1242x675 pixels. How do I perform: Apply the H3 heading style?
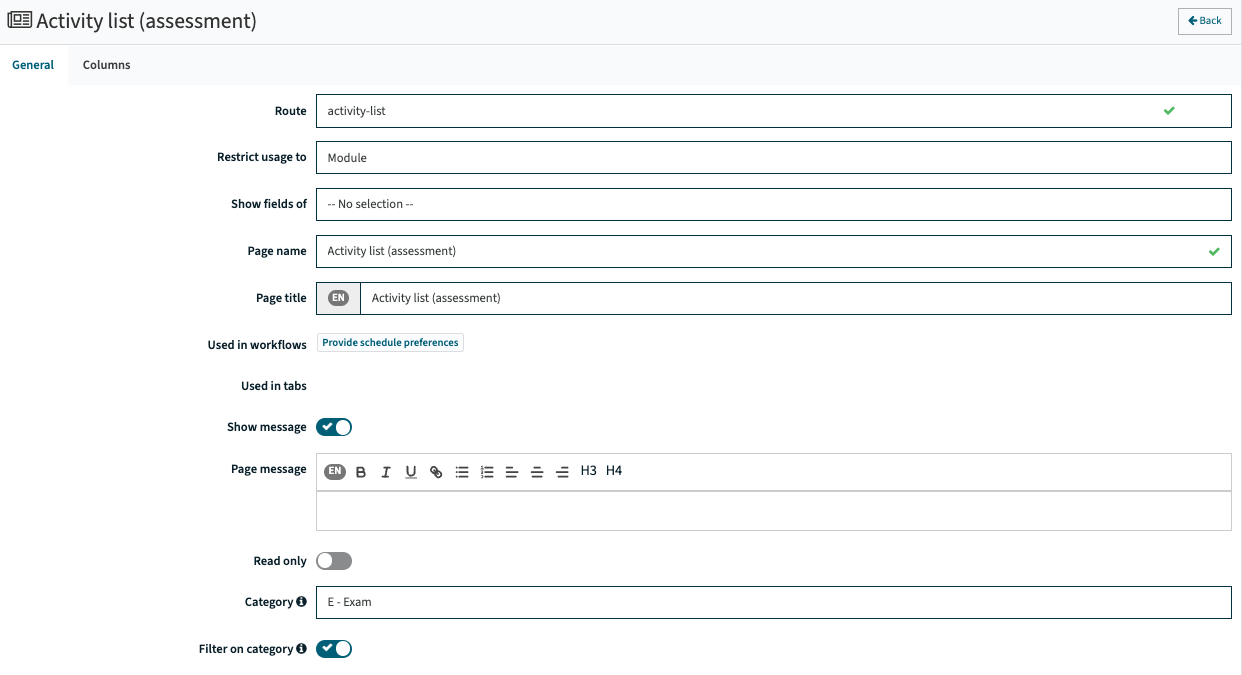point(589,471)
